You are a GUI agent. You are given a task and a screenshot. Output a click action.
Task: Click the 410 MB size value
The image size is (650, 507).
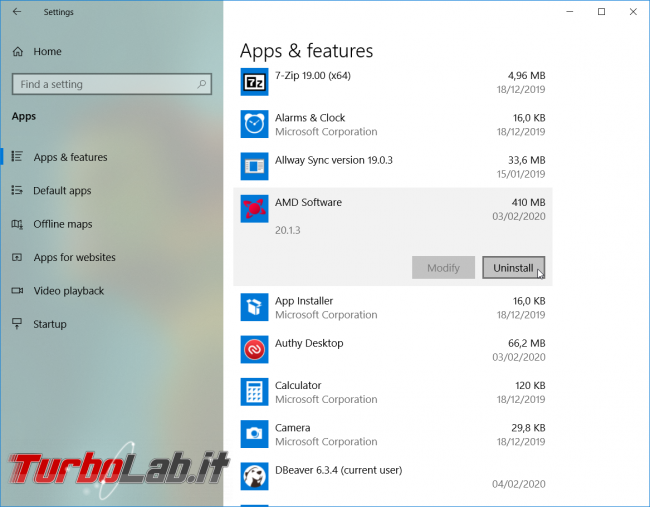click(529, 202)
